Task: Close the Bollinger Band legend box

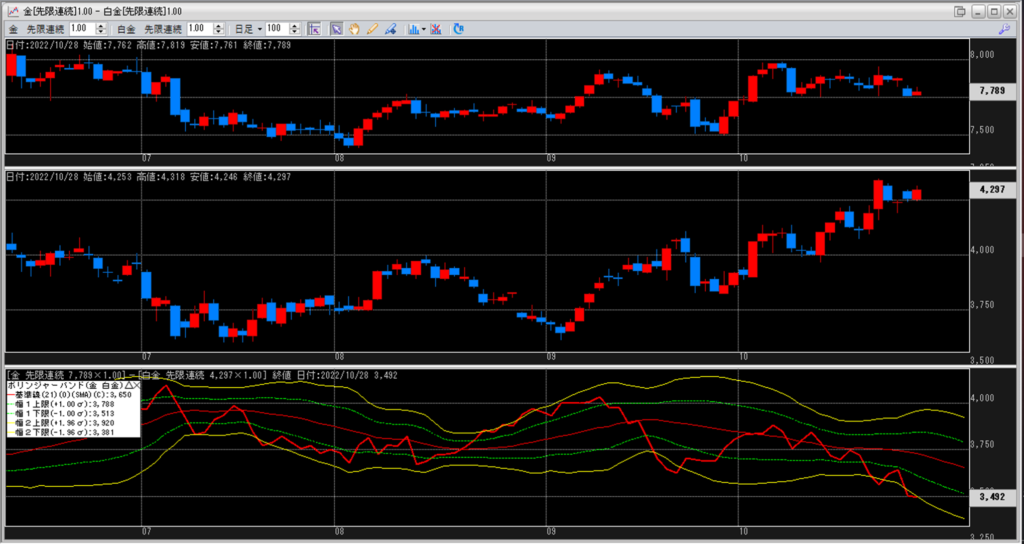Action: click(137, 385)
